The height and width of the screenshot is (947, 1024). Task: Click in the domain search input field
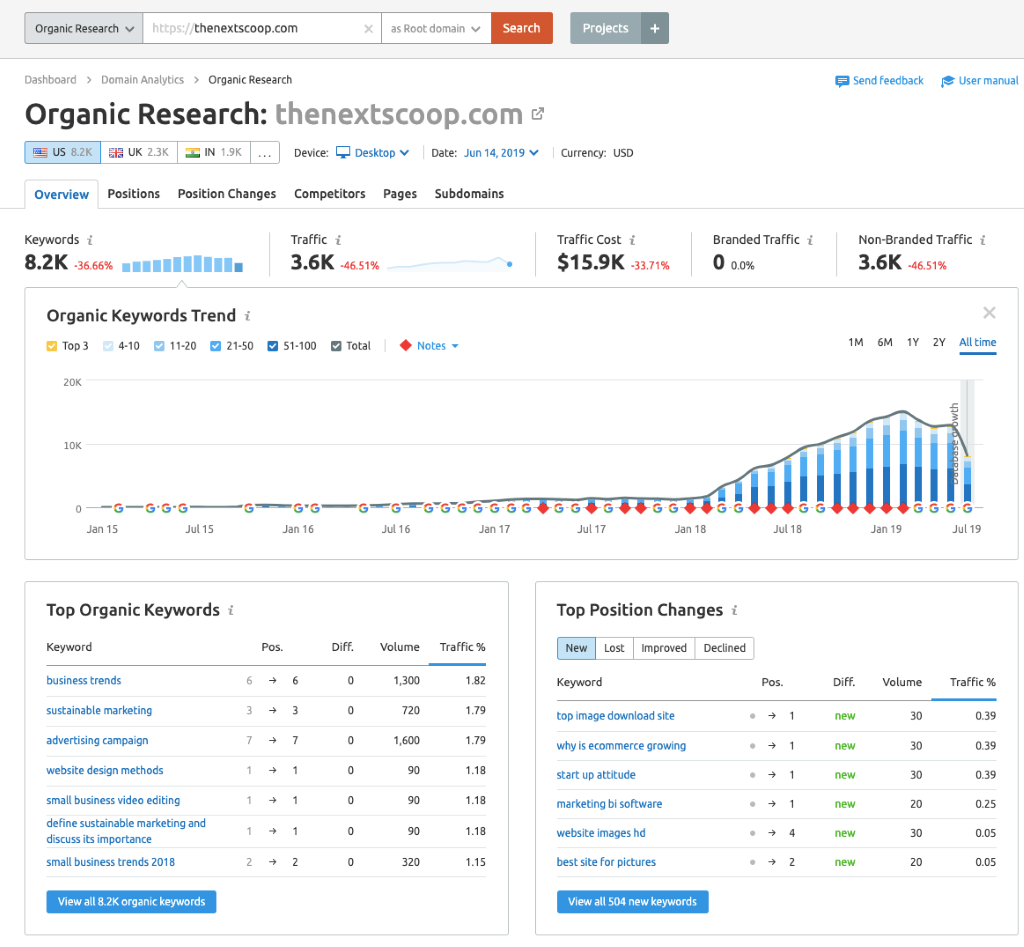tap(261, 28)
